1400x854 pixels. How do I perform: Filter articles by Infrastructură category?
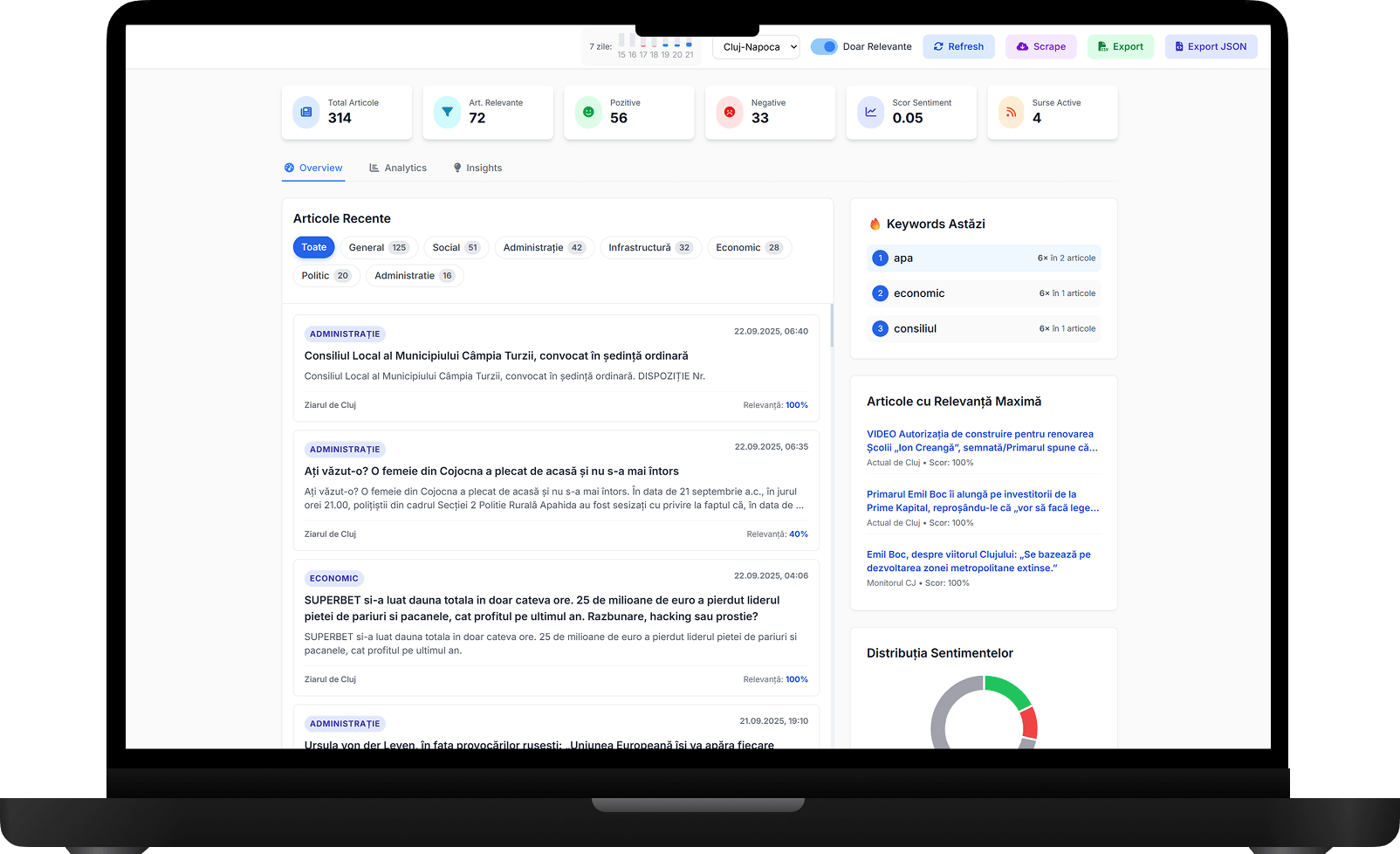click(x=651, y=247)
